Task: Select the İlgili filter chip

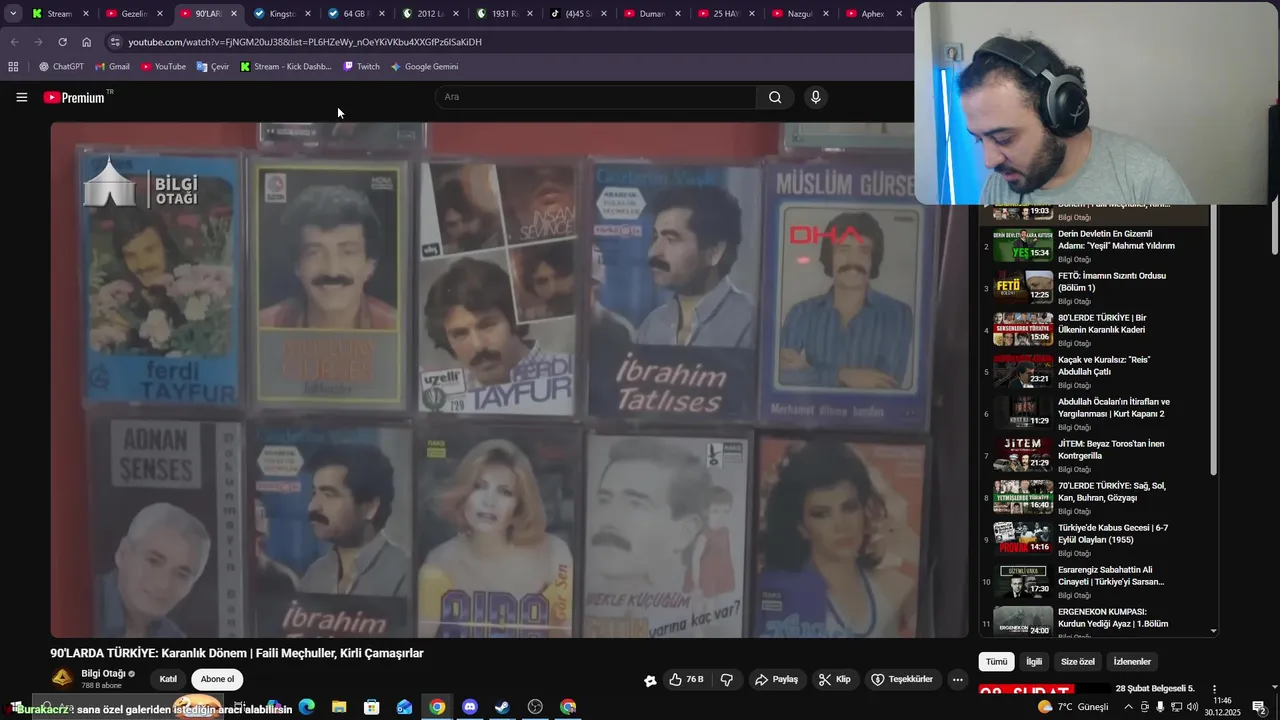Action: pyautogui.click(x=1034, y=661)
